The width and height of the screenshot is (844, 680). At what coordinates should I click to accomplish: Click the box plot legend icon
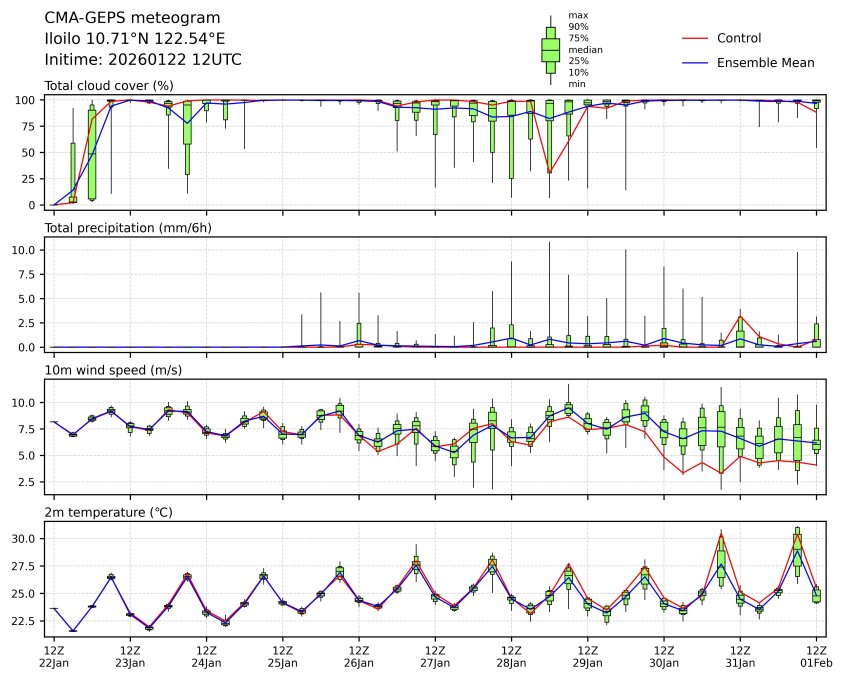tap(550, 49)
